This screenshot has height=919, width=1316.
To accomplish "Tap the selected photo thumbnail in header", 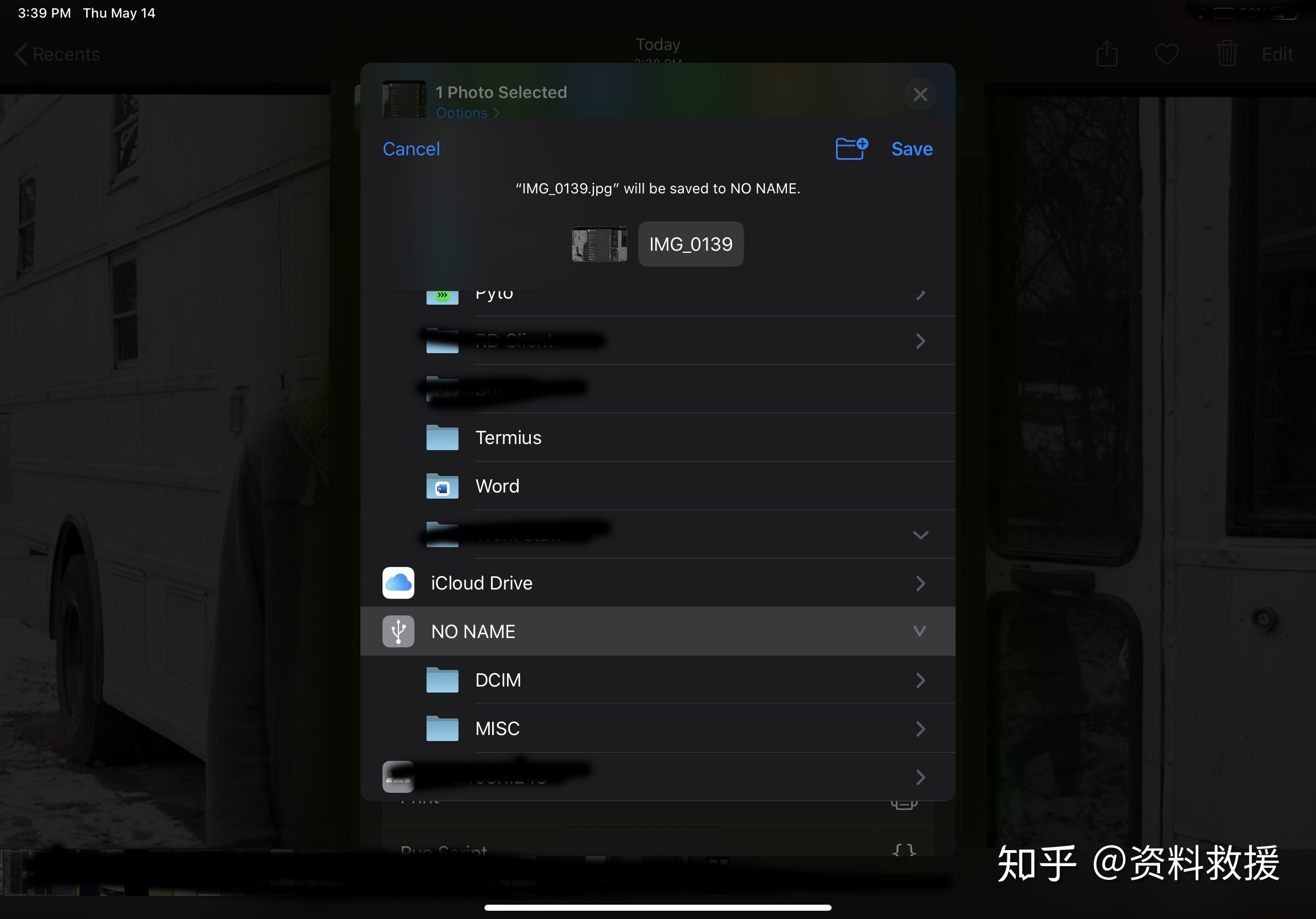I will (404, 99).
